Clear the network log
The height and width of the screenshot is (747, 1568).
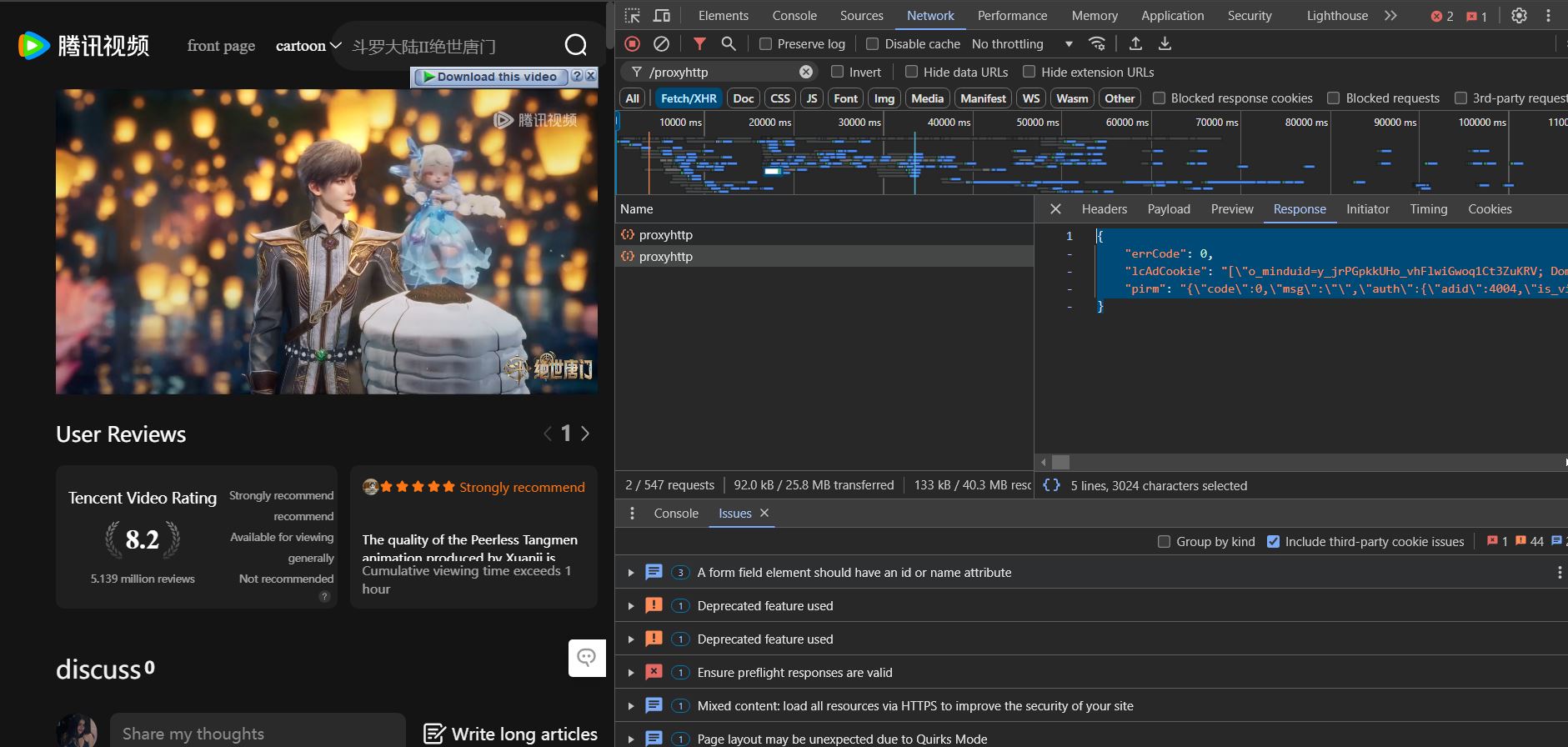(661, 44)
